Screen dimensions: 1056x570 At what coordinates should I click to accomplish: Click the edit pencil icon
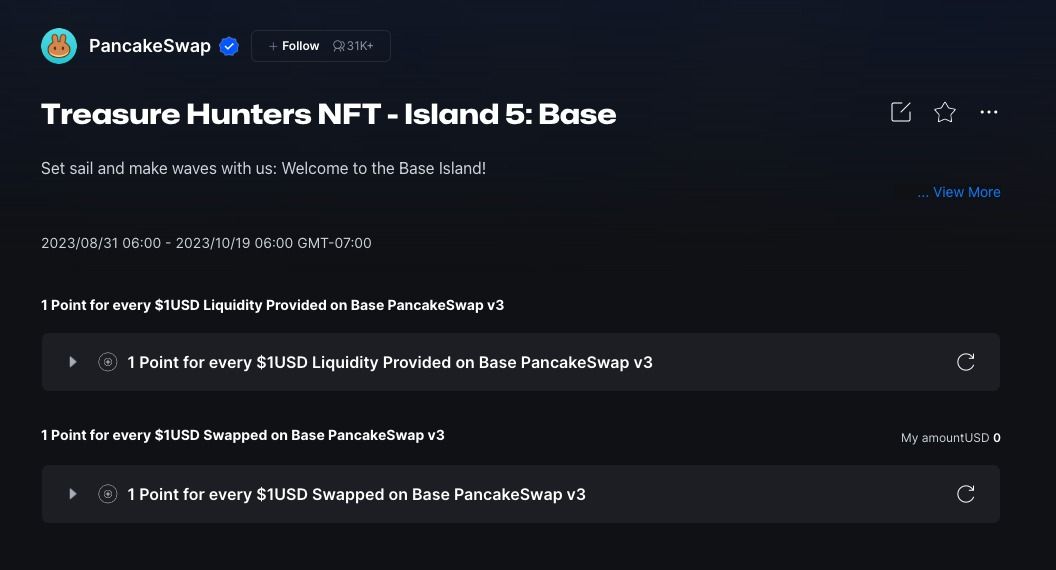pyautogui.click(x=901, y=112)
